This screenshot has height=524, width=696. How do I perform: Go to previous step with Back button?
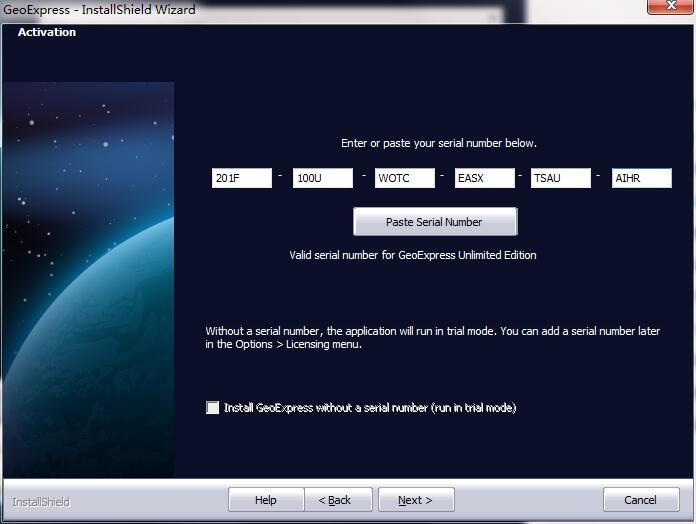338,500
